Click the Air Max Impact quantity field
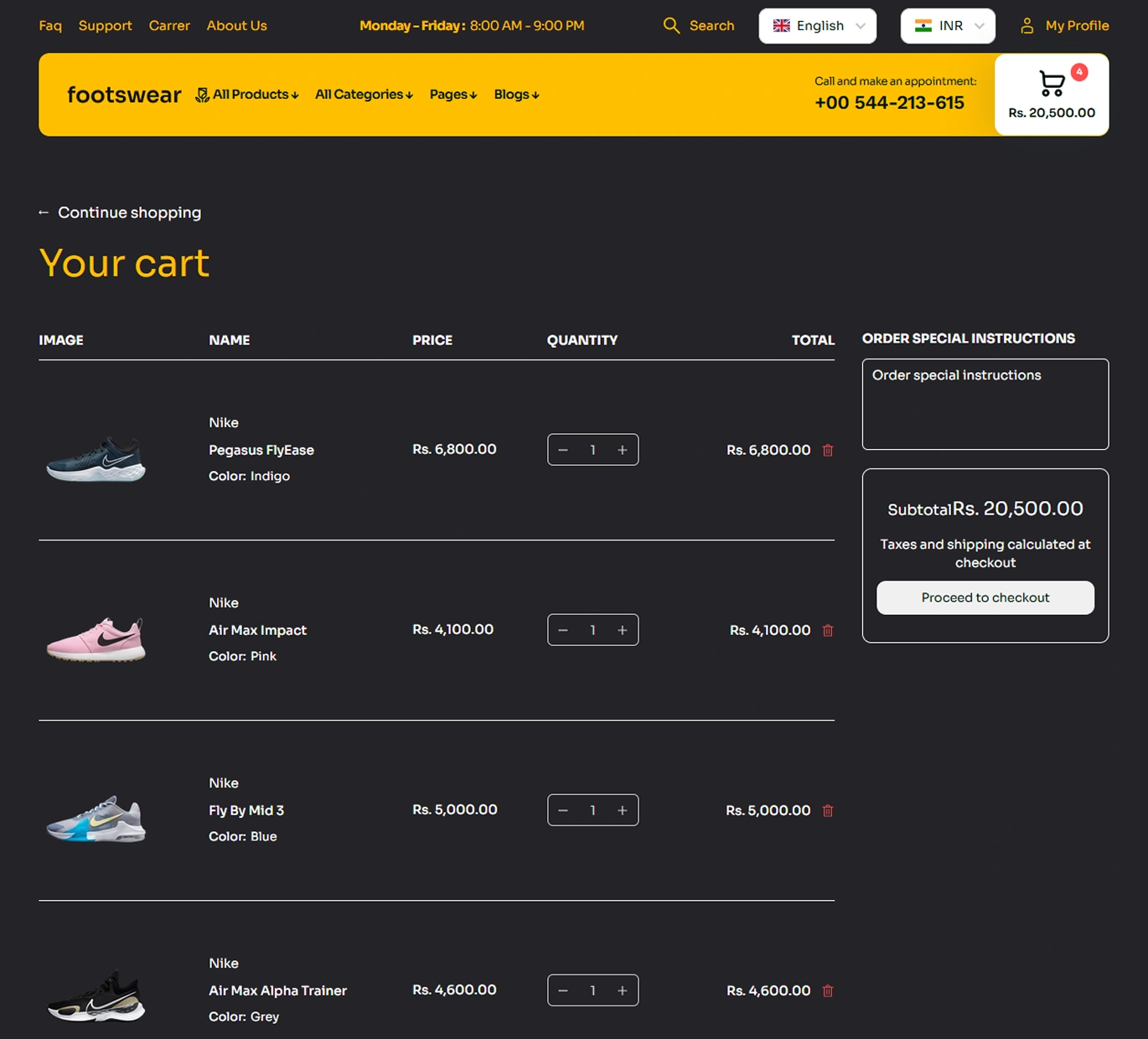 click(592, 630)
